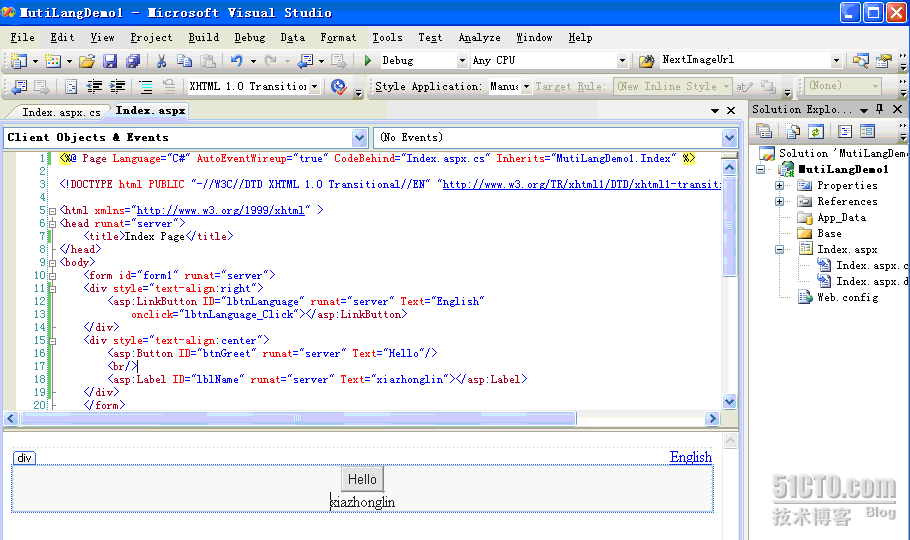Open the NextImageUrl find combo box dropdown
This screenshot has height=540, width=910.
pos(836,60)
